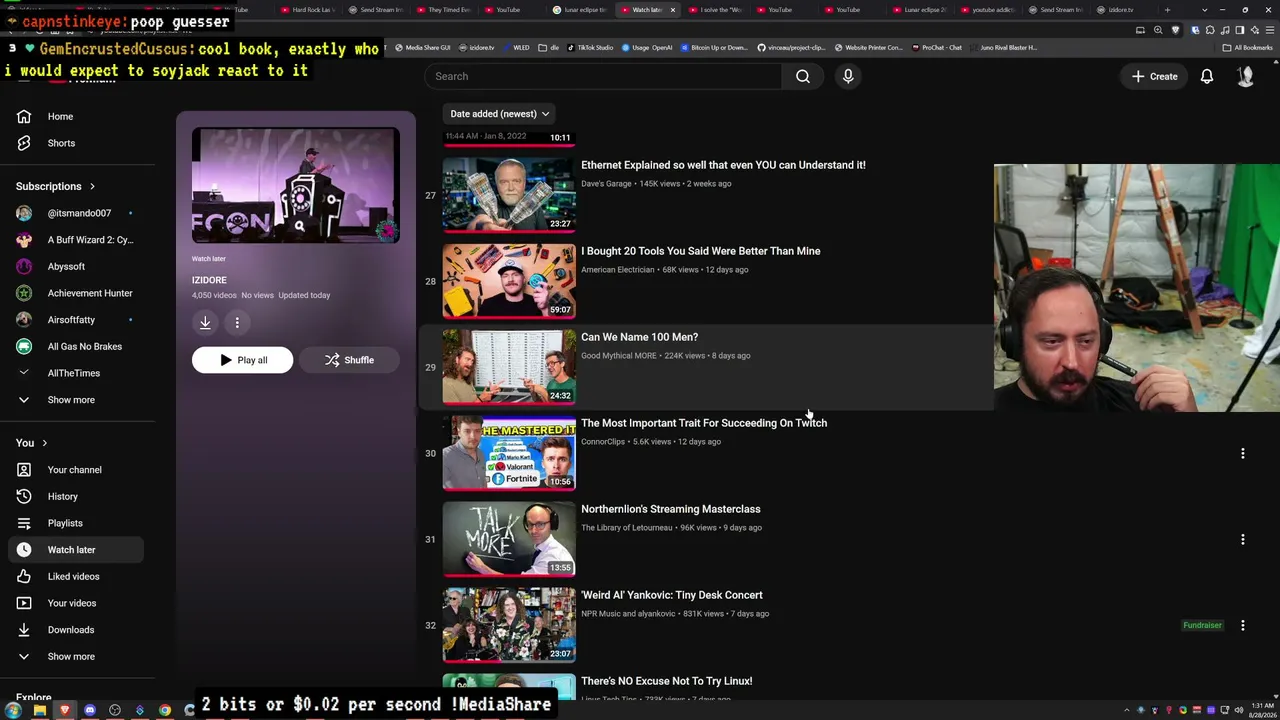Open more actions for Weird Al concert

1243,625
